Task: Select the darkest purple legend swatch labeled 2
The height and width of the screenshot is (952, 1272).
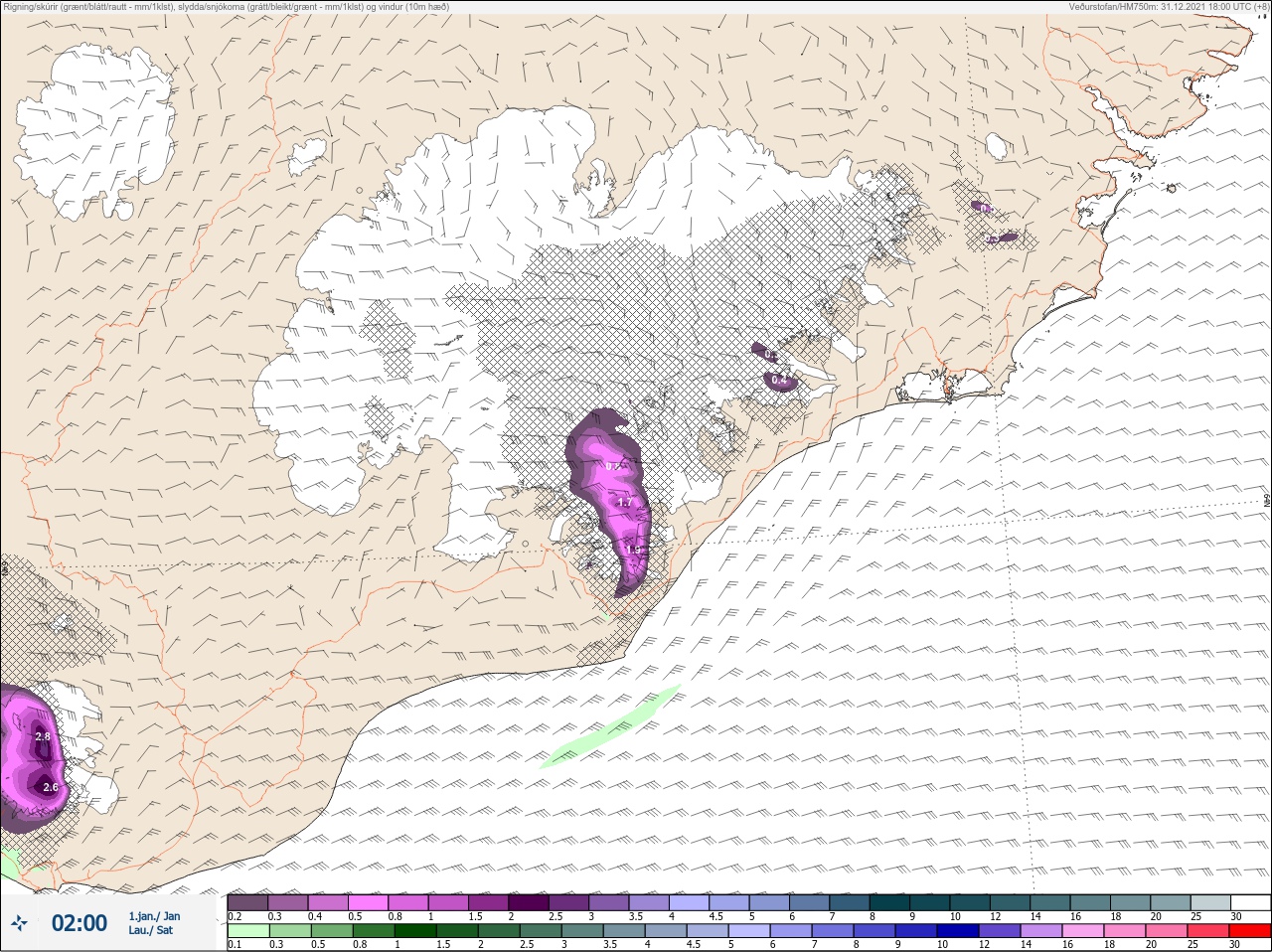Action: 530,902
